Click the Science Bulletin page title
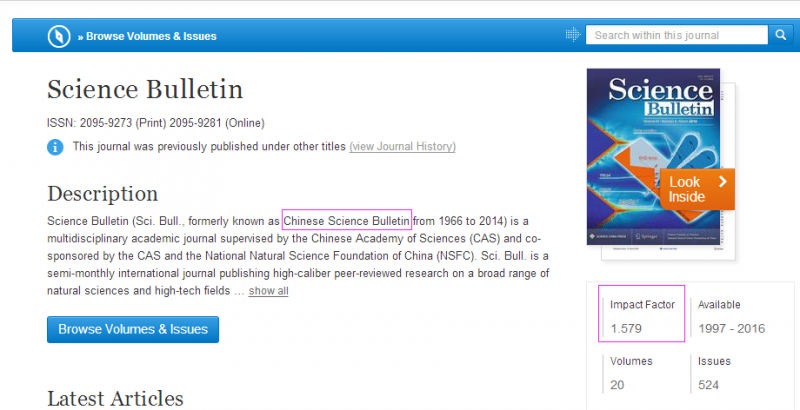This screenshot has width=800, height=410. pyautogui.click(x=145, y=89)
